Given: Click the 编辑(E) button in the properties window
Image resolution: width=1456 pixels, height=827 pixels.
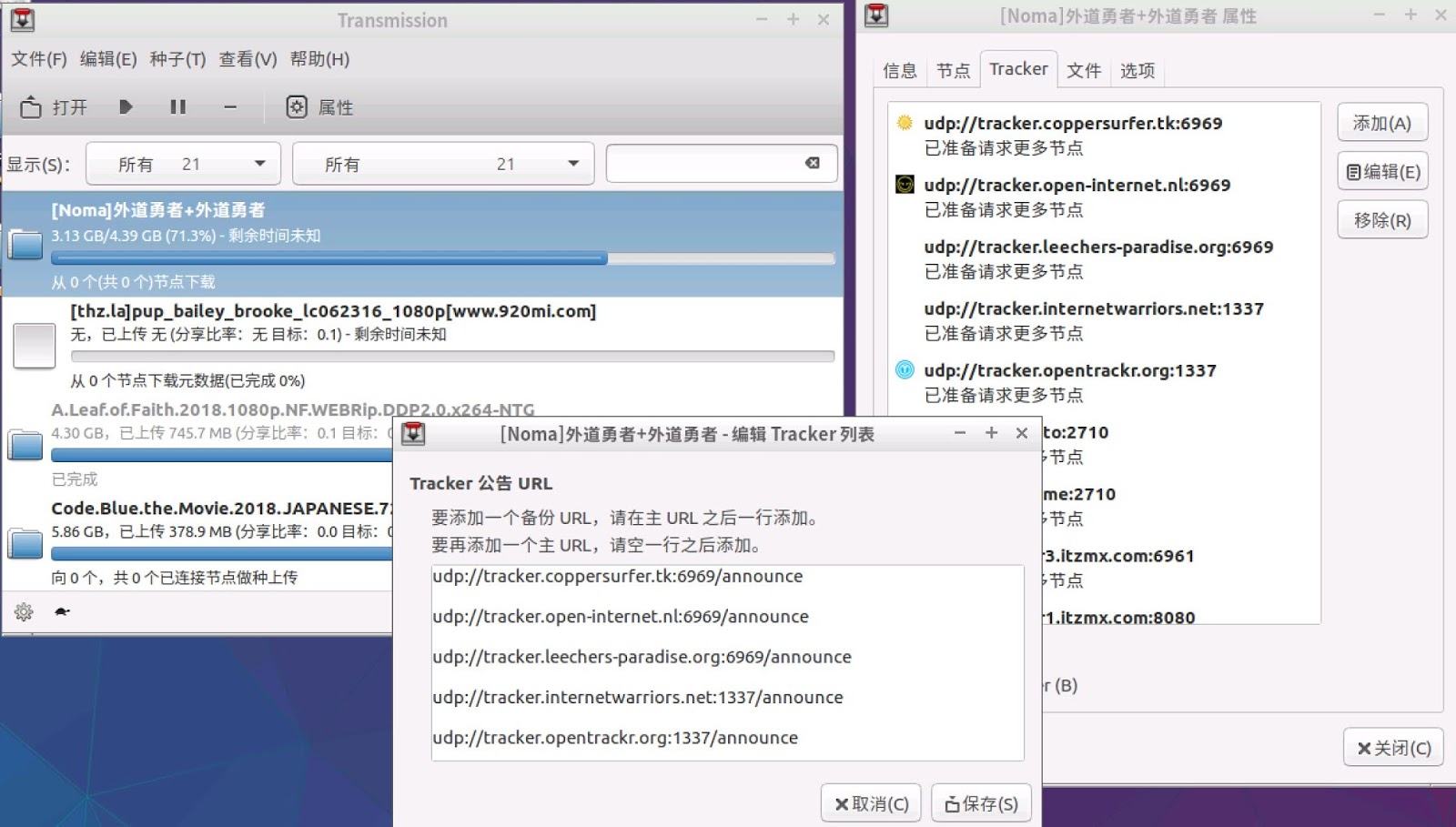Looking at the screenshot, I should [x=1382, y=171].
